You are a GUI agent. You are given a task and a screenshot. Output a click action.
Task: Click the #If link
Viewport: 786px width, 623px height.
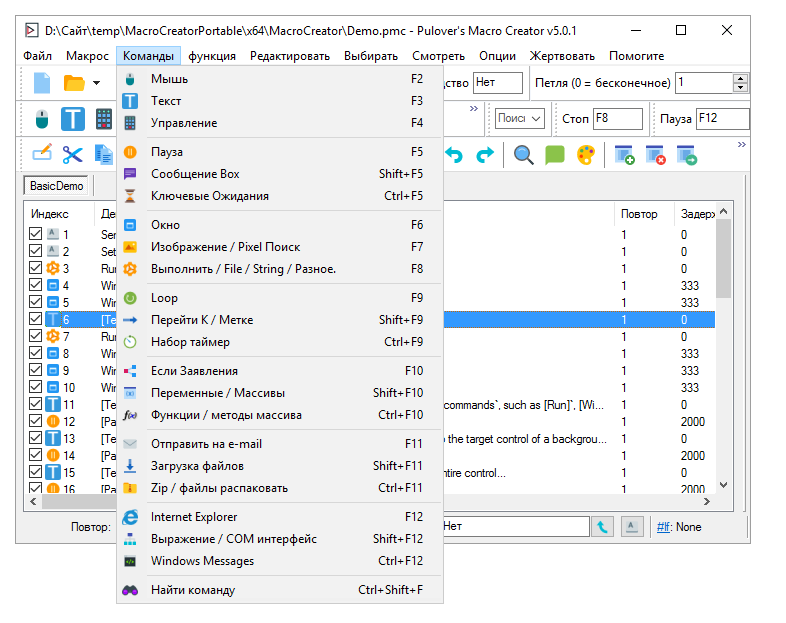click(x=664, y=527)
